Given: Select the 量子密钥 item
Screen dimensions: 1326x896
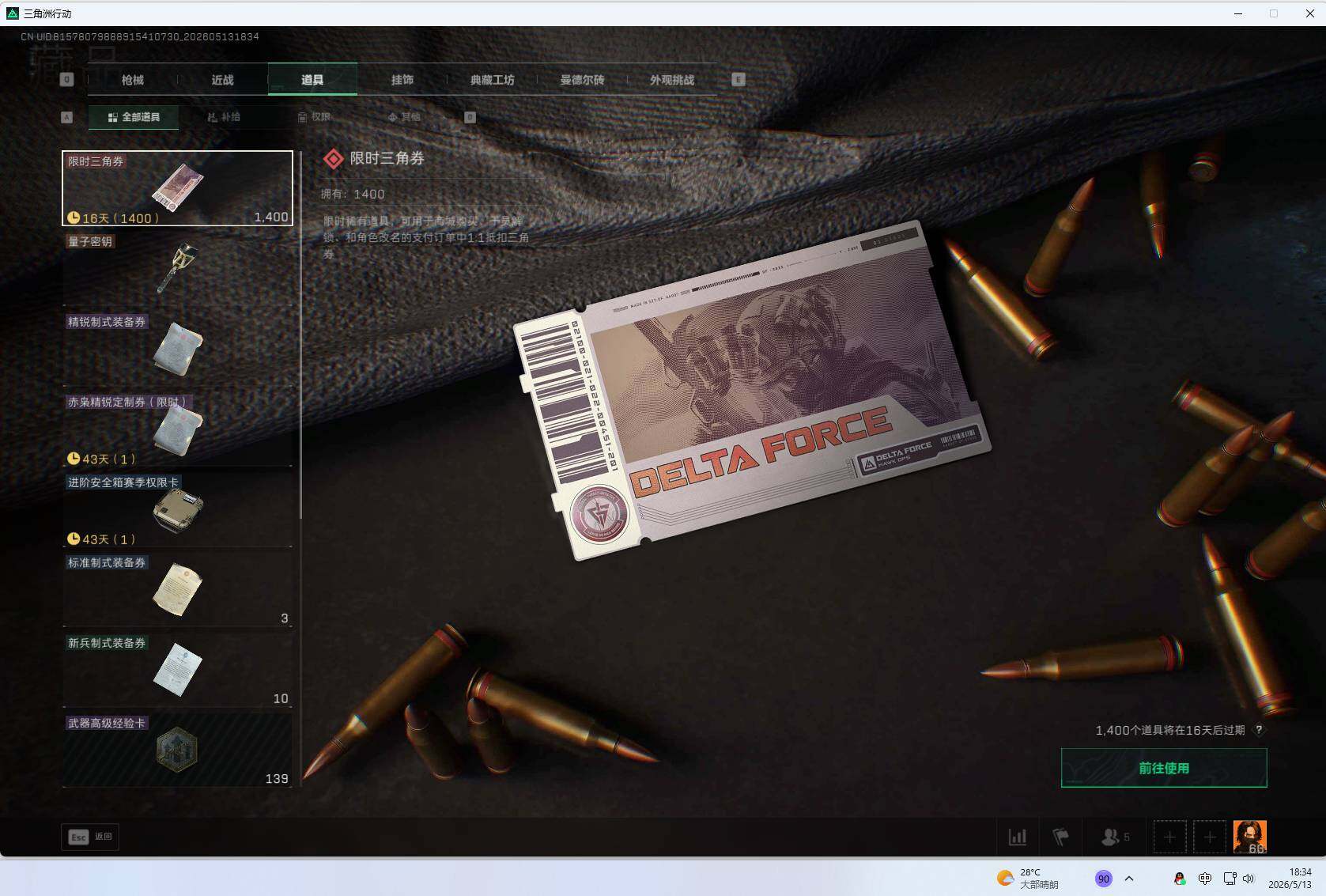Looking at the screenshot, I should [x=177, y=268].
